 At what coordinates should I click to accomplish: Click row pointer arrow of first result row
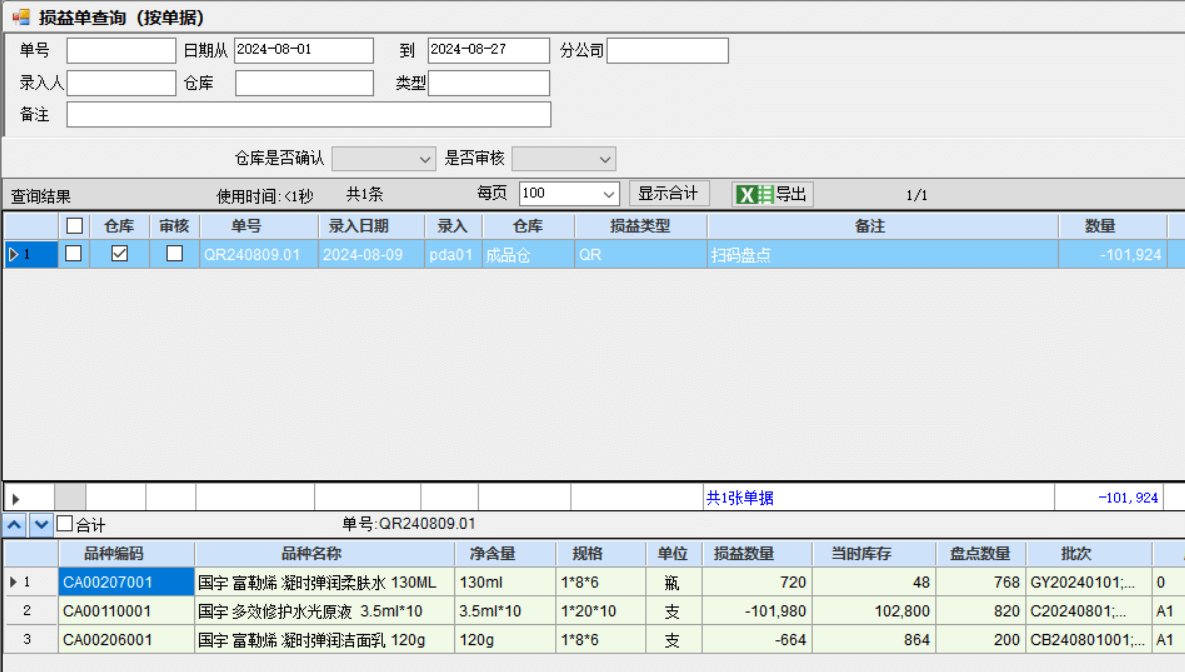click(x=14, y=255)
